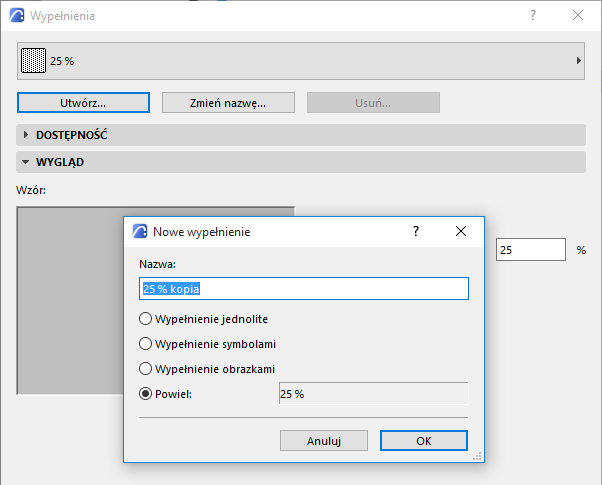Click Anuluj to cancel the new fill
Screen dimensions: 602x485
(x=324, y=440)
